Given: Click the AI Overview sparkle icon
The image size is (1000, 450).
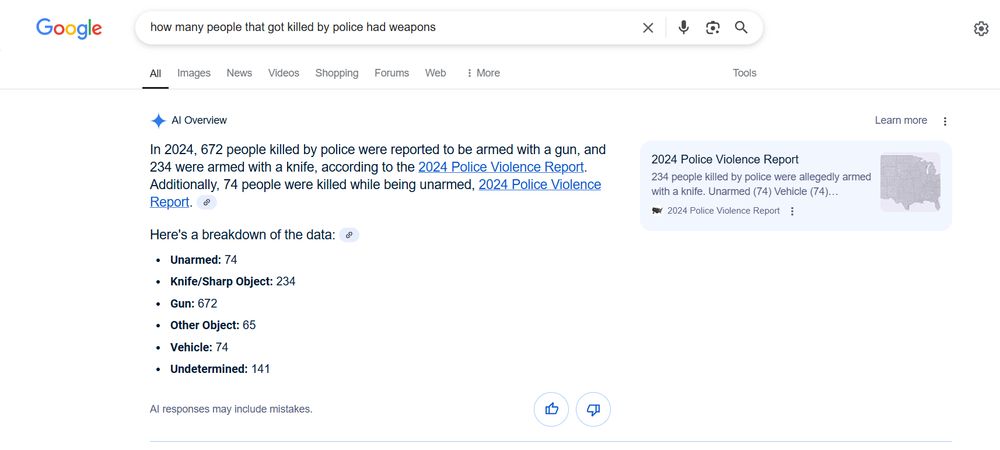Looking at the screenshot, I should tap(158, 120).
